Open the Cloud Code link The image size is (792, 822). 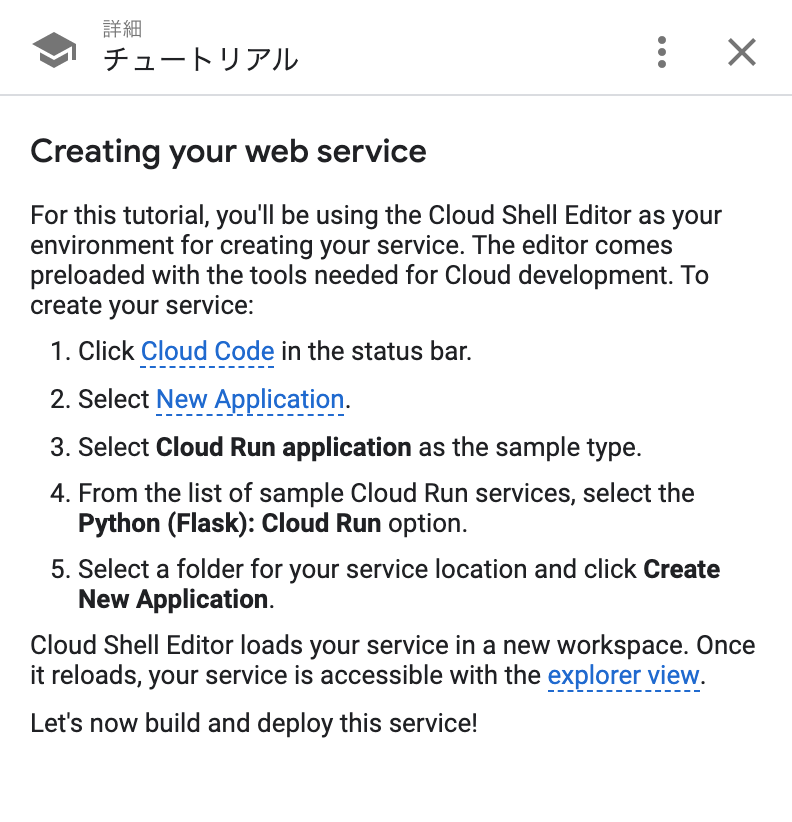tap(207, 351)
